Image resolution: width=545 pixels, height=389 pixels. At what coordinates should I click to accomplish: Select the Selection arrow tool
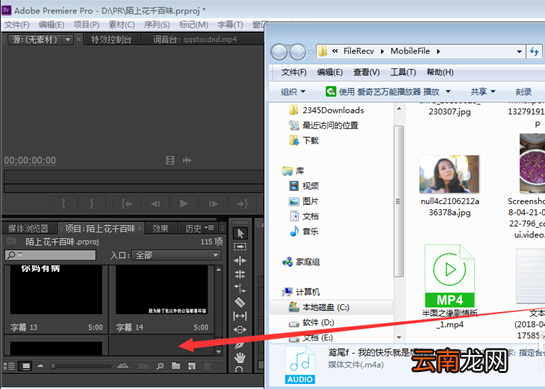[x=240, y=233]
